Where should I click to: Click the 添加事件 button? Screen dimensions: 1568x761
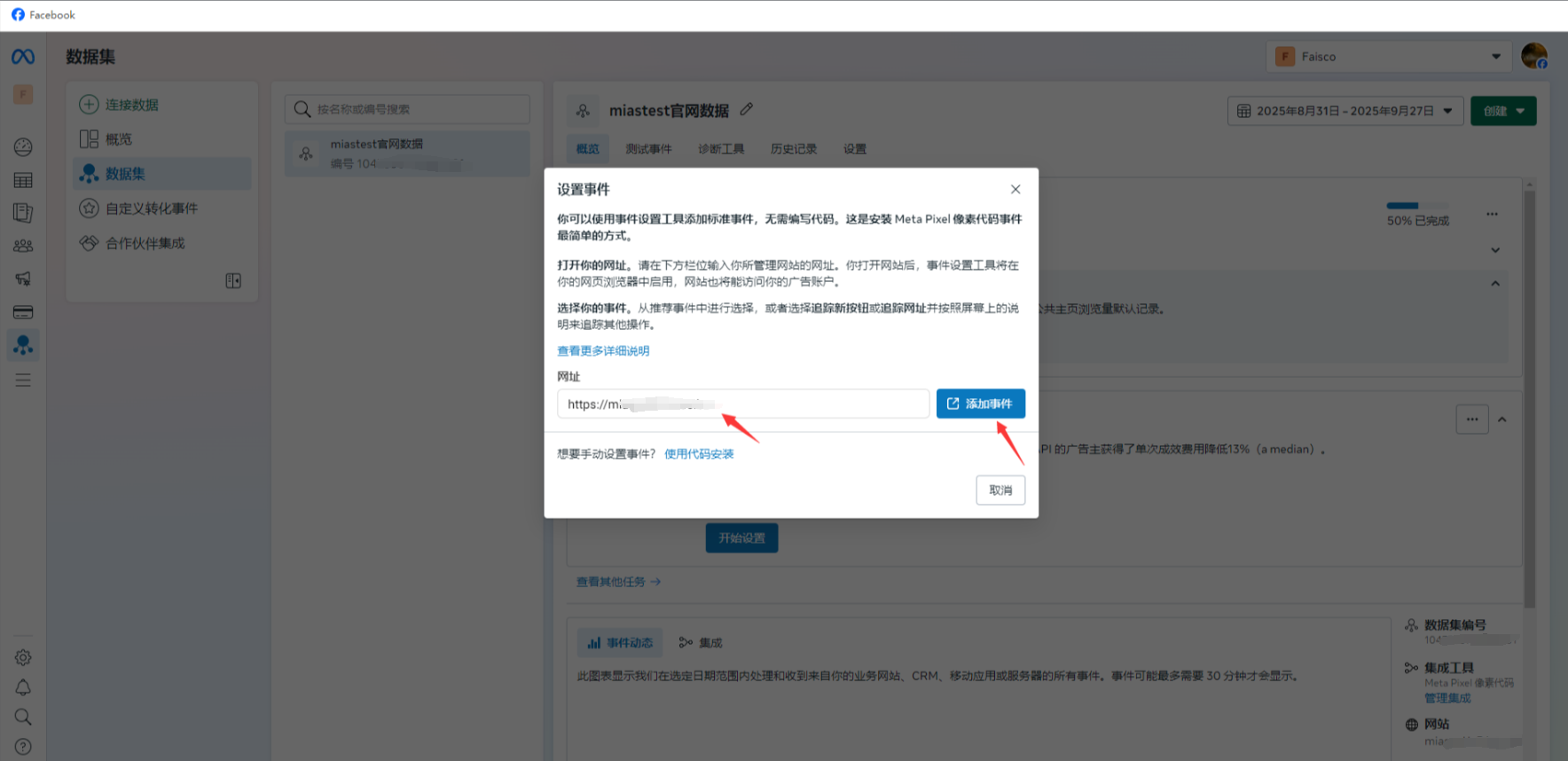pos(980,404)
